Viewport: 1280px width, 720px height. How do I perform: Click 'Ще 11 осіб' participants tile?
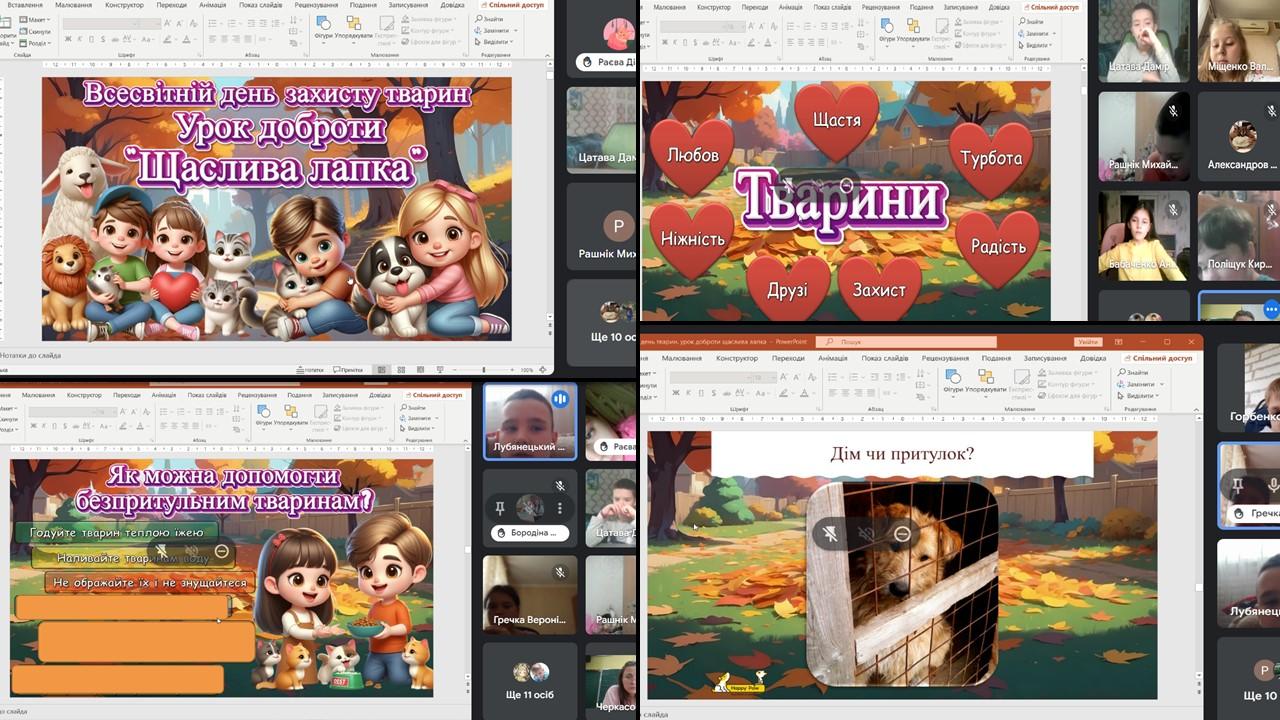(x=530, y=682)
